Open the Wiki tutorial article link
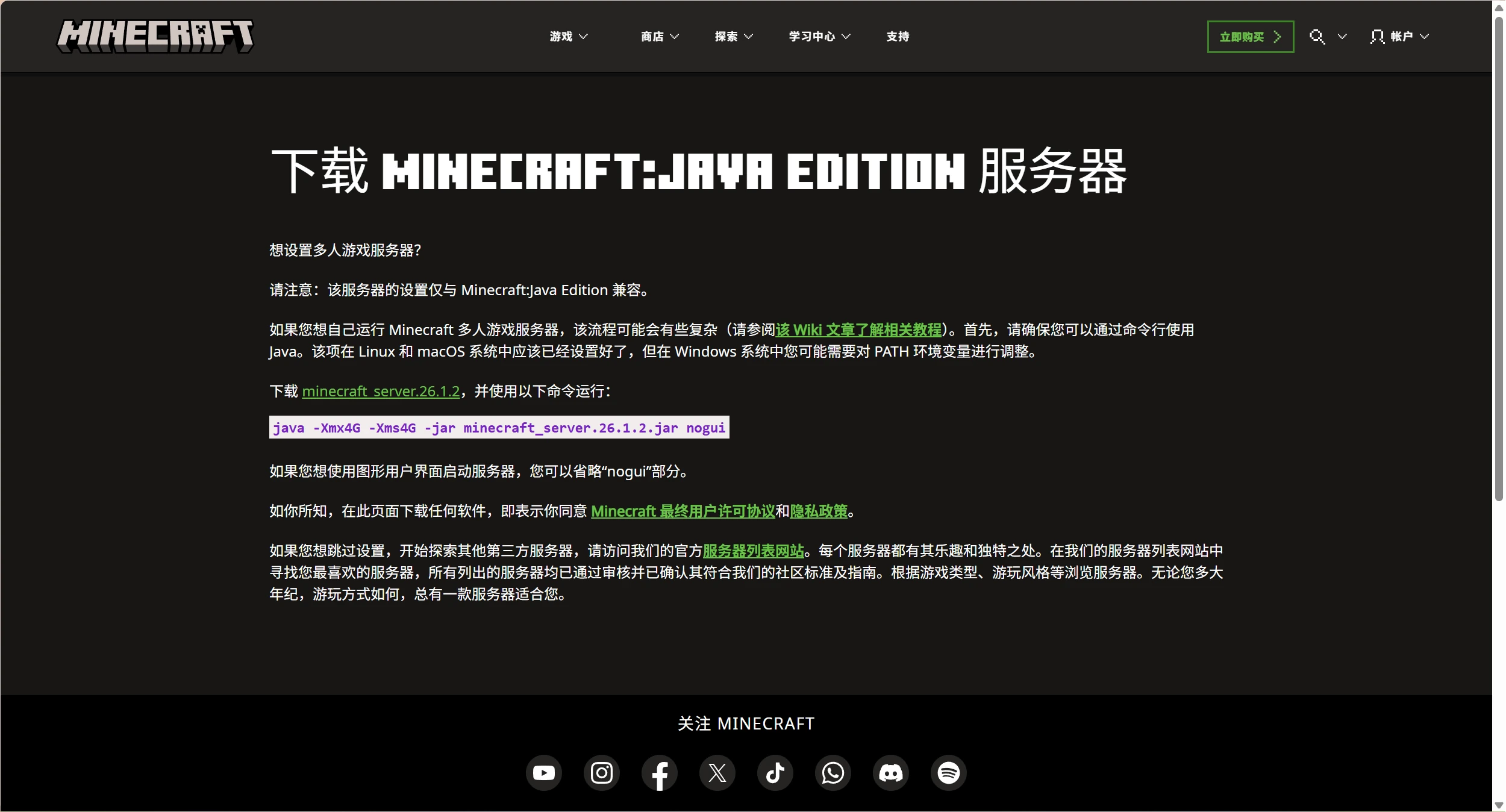 [858, 330]
